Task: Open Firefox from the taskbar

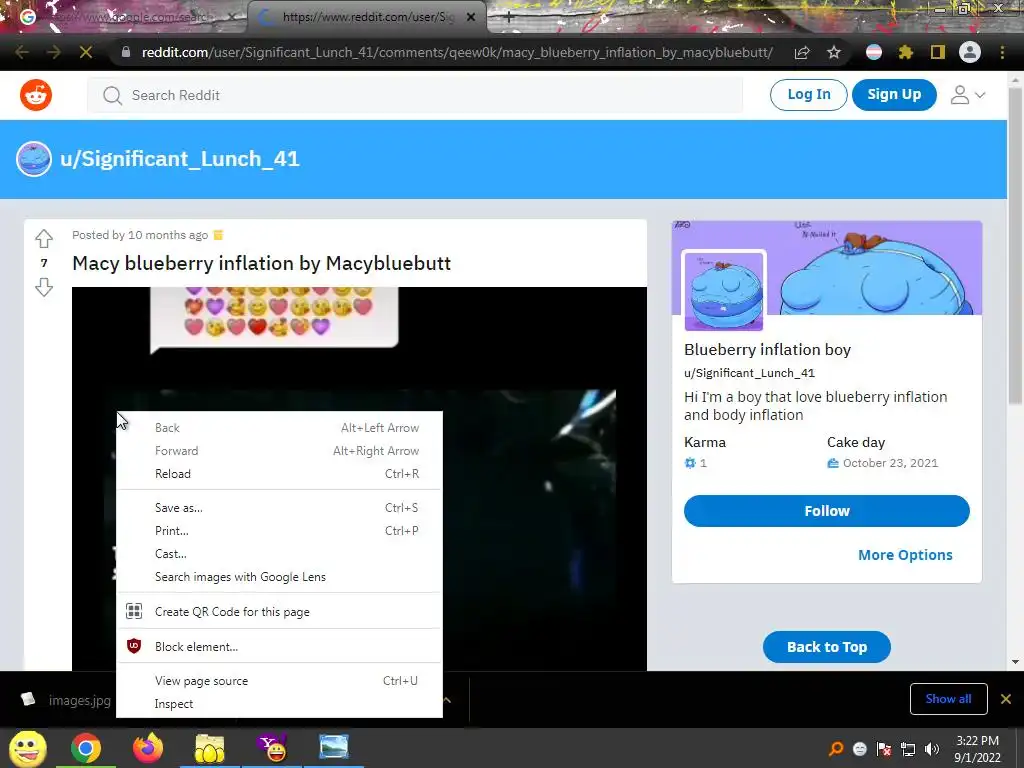Action: [x=148, y=748]
